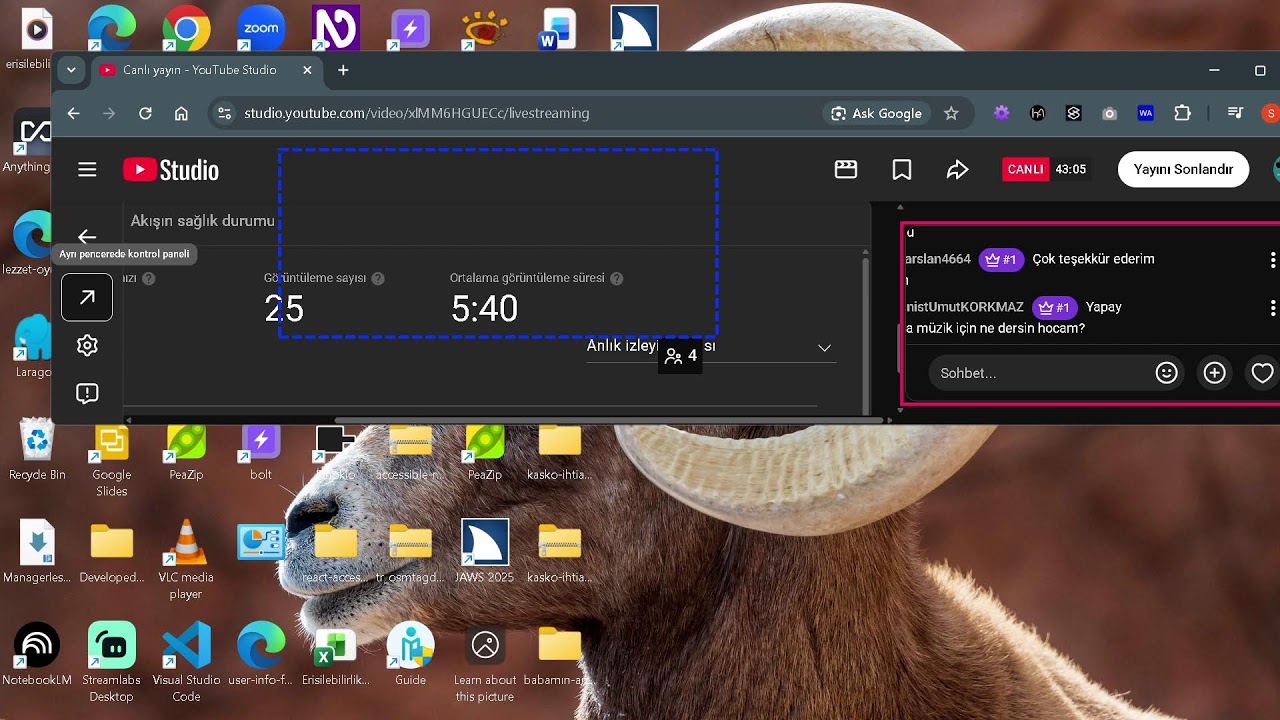Viewport: 1280px width, 720px height.
Task: Select the Google Slides desktop shortcut
Action: [x=111, y=459]
